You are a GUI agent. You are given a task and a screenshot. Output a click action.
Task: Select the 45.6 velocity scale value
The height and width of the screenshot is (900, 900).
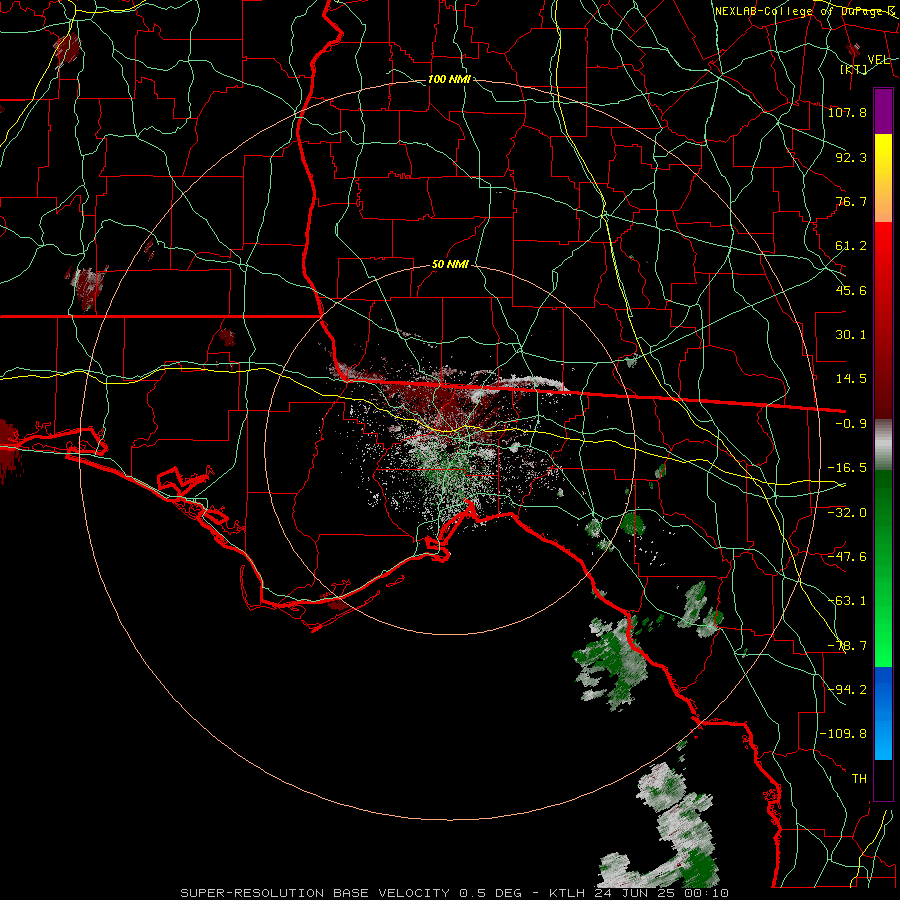tap(851, 290)
